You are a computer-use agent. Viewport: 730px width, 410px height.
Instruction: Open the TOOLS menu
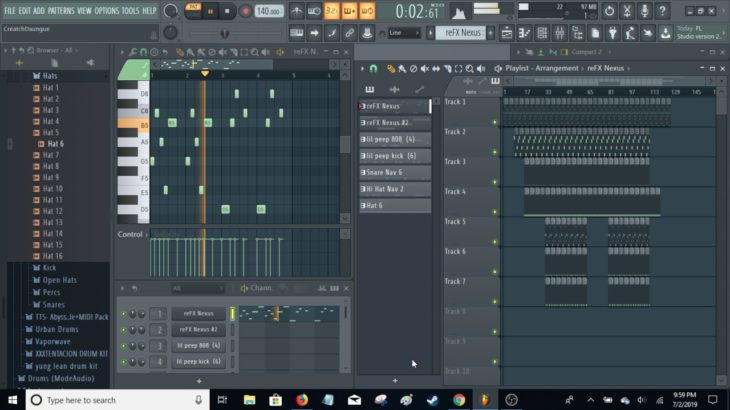[x=130, y=10]
